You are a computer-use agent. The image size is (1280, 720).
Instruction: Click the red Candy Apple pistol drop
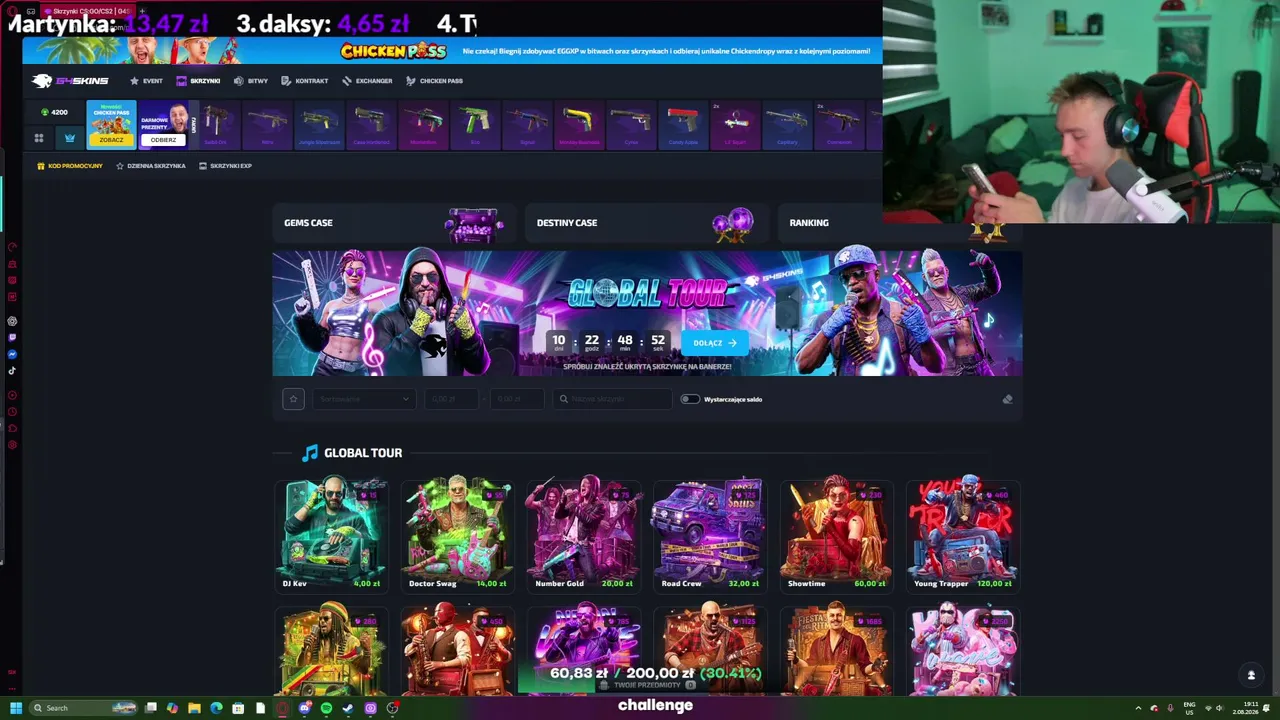[x=683, y=124]
